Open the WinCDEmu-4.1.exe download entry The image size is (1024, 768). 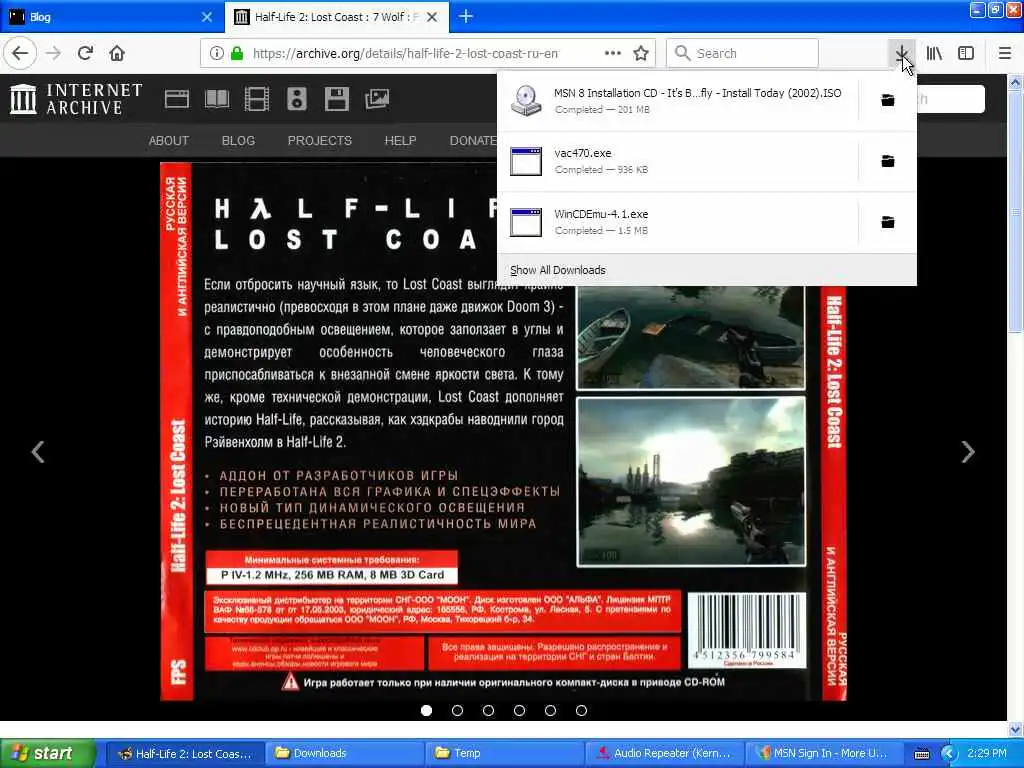tap(678, 222)
